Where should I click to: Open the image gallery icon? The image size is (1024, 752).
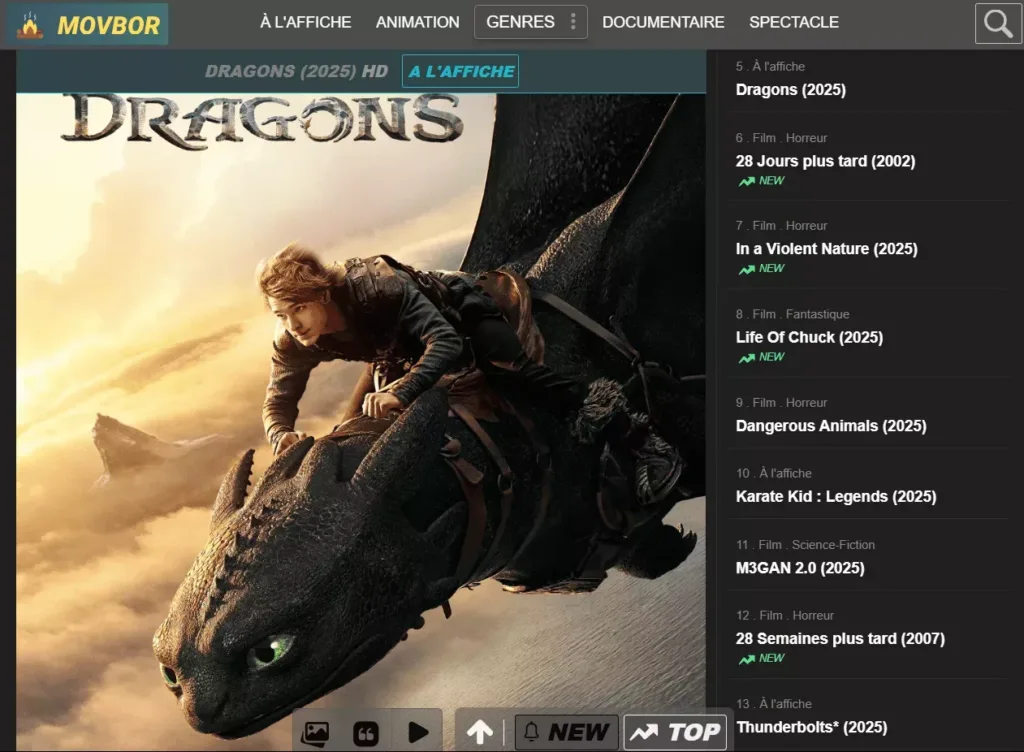(x=315, y=733)
